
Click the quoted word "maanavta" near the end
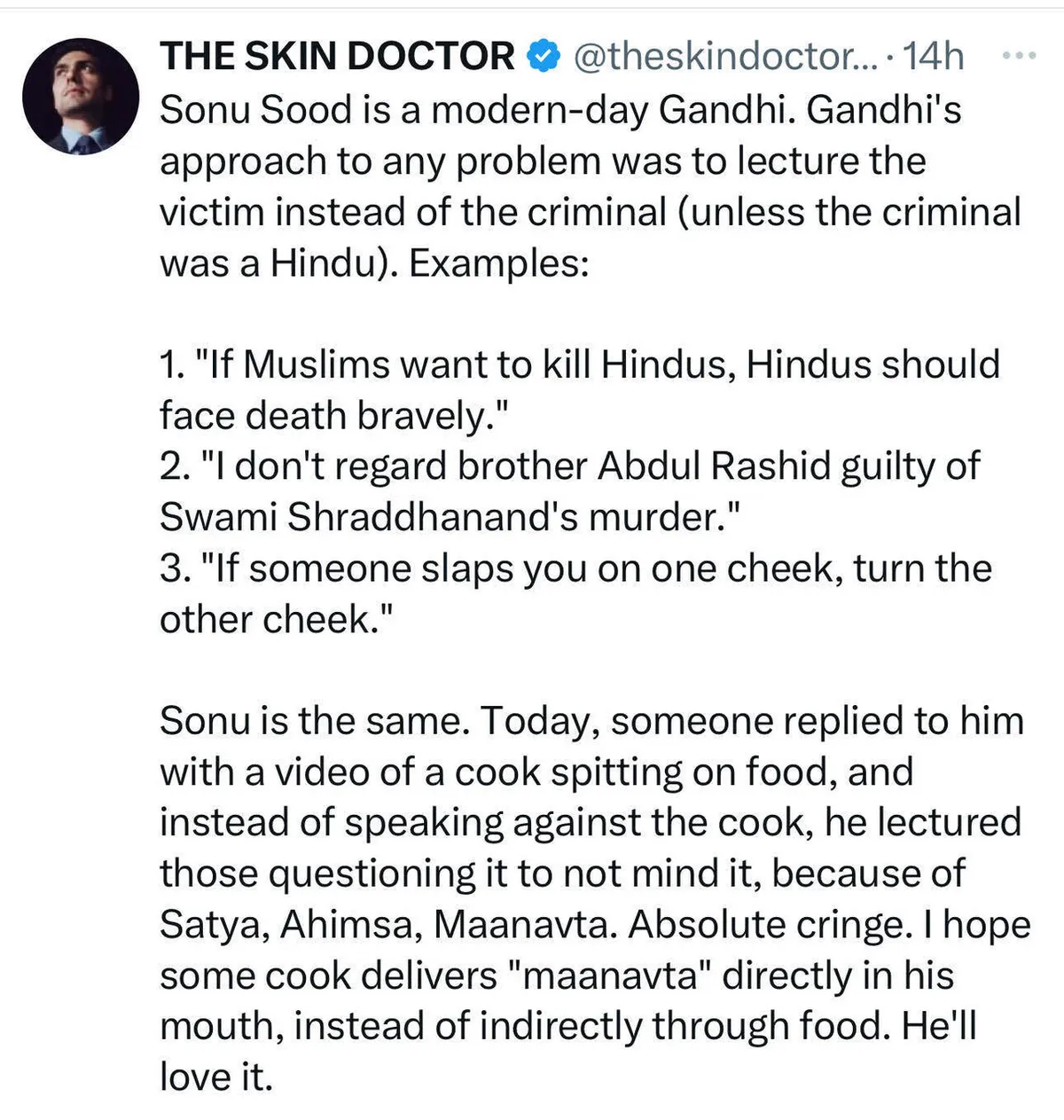tap(606, 976)
